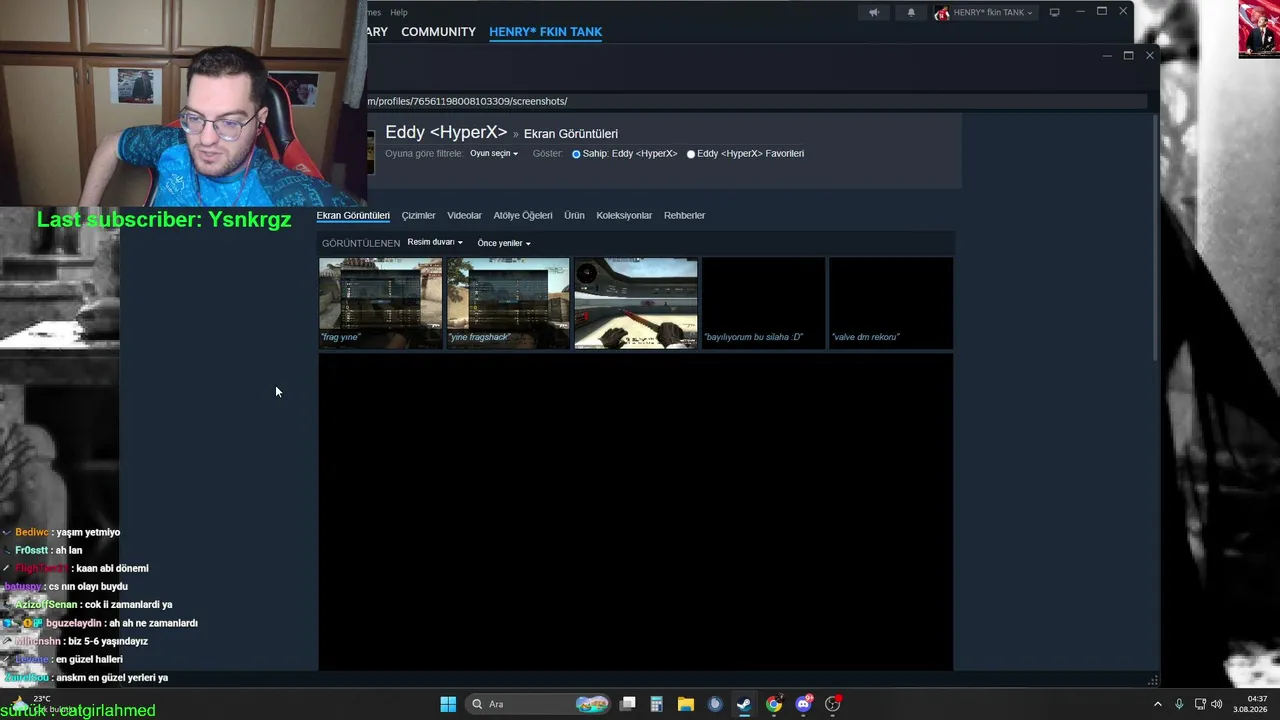Switch to the Ürün tab
Screen dimensions: 1280x720
574,216
